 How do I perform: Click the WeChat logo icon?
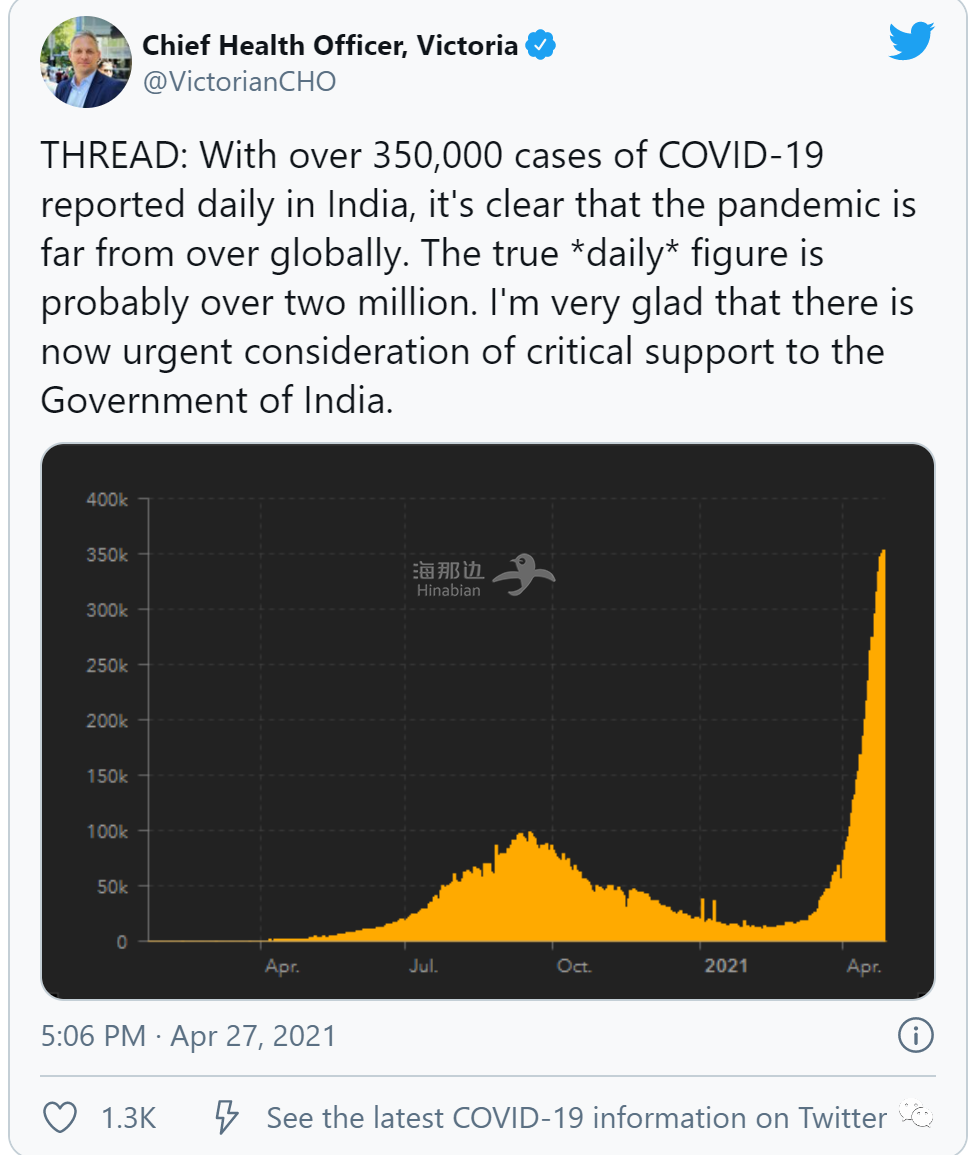[x=915, y=1116]
